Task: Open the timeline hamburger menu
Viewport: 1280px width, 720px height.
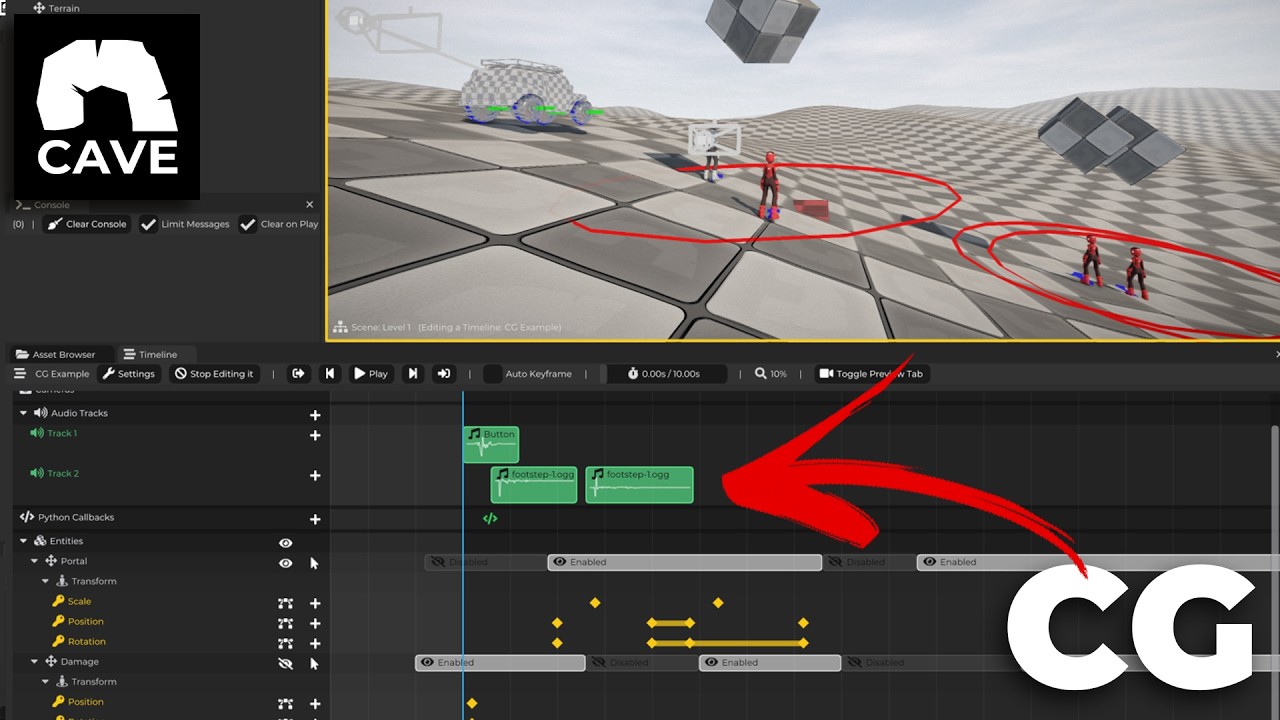Action: tap(20, 374)
